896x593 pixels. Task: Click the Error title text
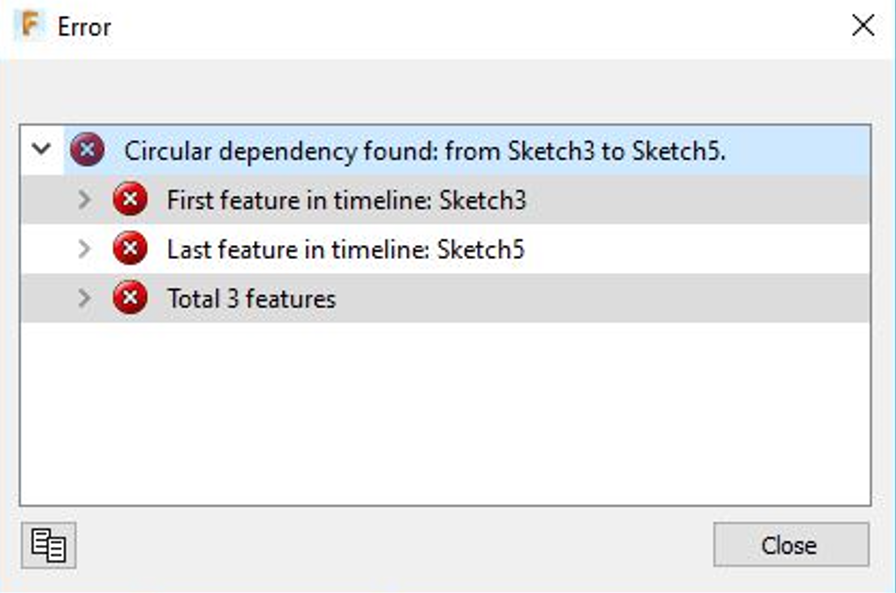click(84, 27)
